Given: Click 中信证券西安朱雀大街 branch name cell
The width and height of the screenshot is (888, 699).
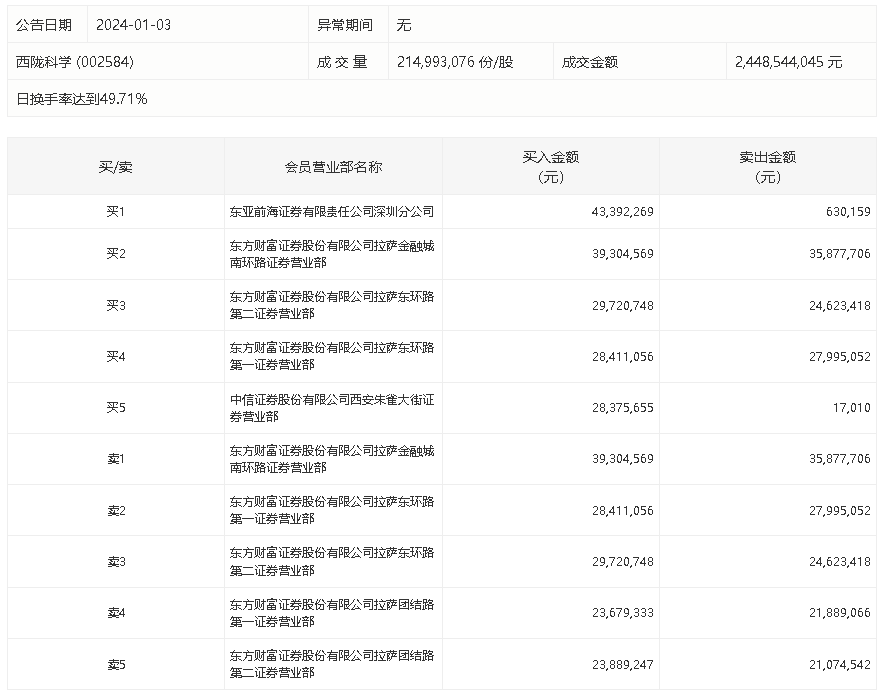Looking at the screenshot, I should 332,408.
